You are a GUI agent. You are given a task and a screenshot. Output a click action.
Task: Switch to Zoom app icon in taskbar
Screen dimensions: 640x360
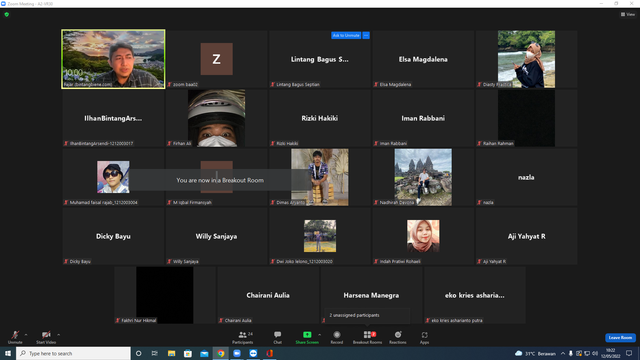pos(237,353)
